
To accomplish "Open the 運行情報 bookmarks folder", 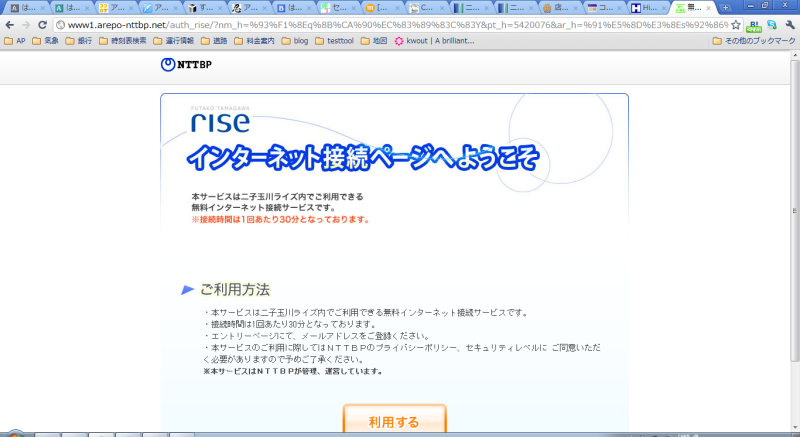I will [173, 41].
